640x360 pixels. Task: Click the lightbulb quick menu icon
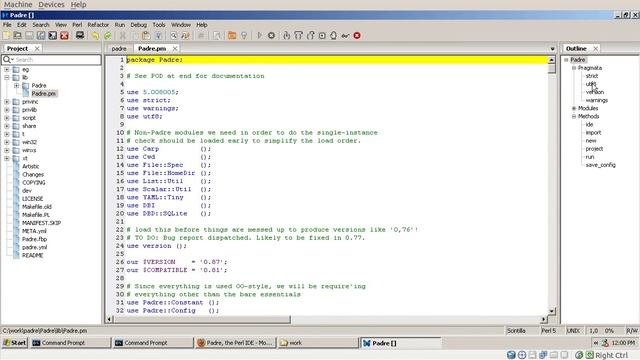244,36
